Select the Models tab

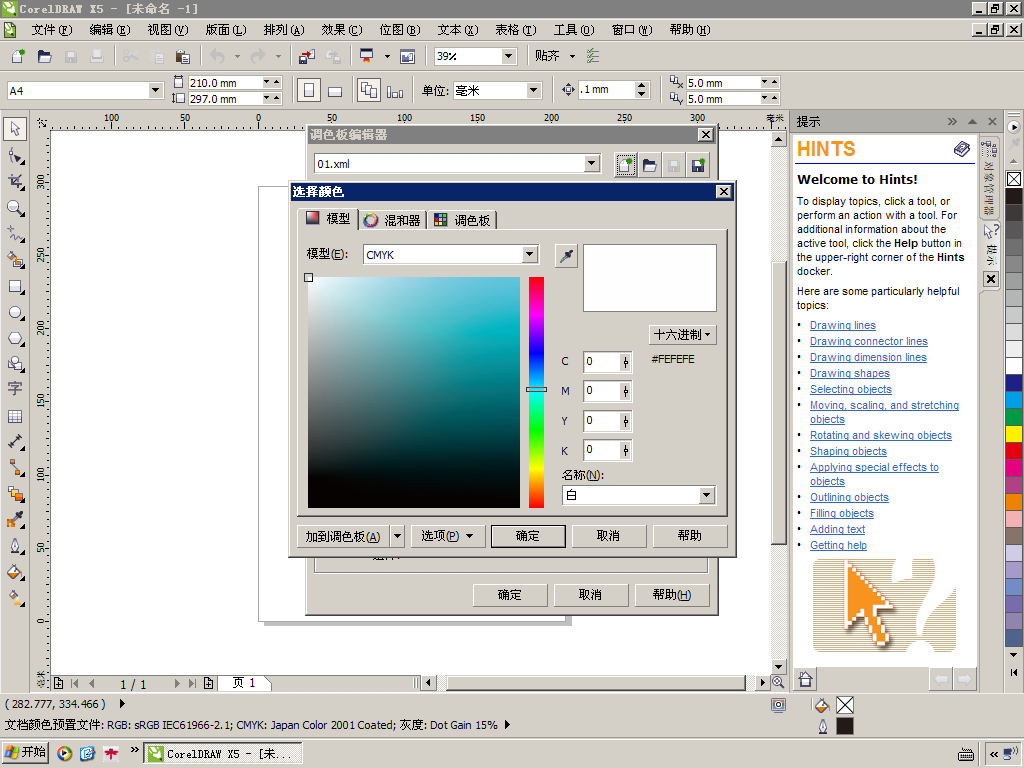point(328,219)
